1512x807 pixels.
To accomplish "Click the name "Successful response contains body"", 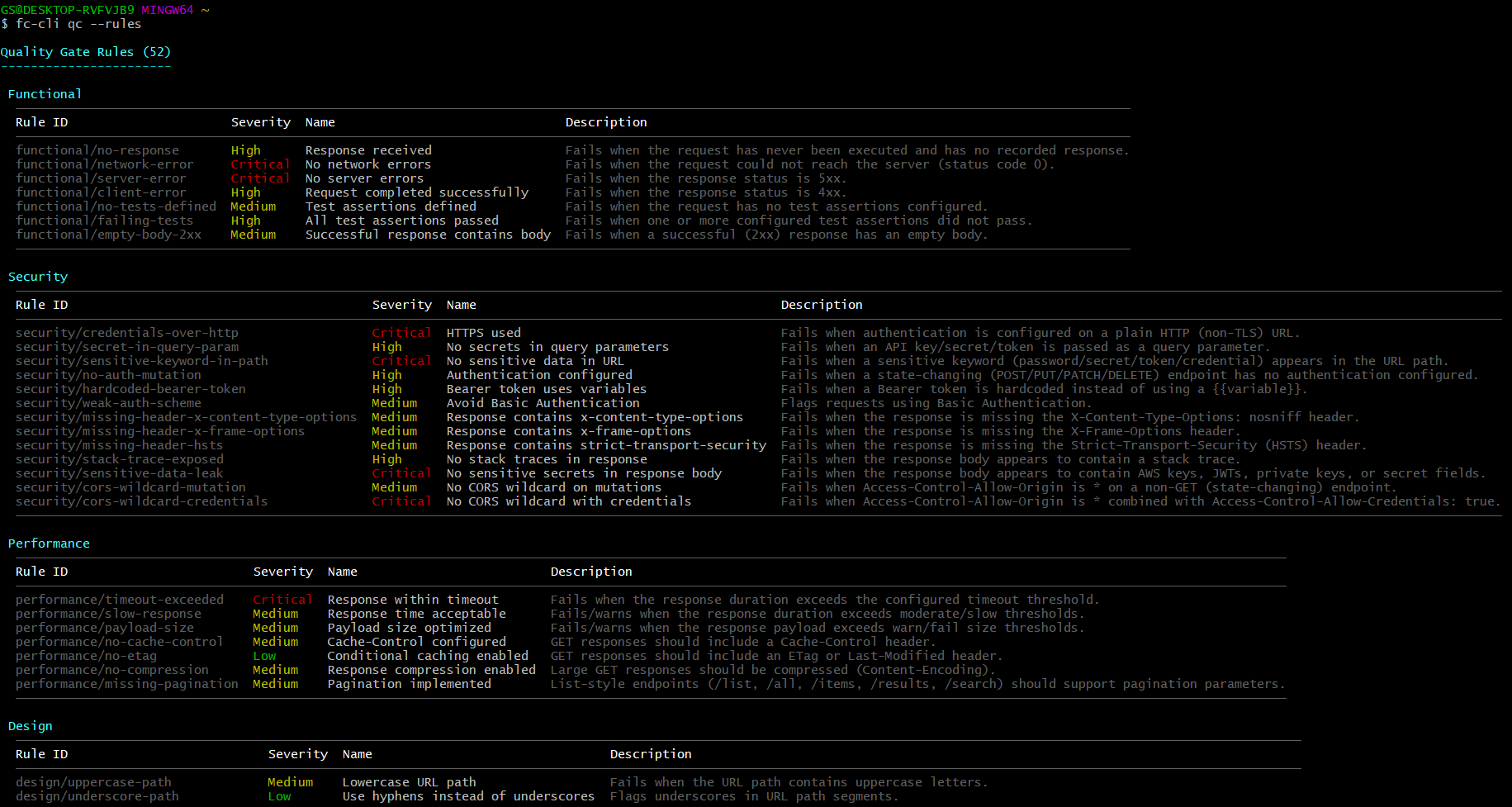I will [428, 235].
